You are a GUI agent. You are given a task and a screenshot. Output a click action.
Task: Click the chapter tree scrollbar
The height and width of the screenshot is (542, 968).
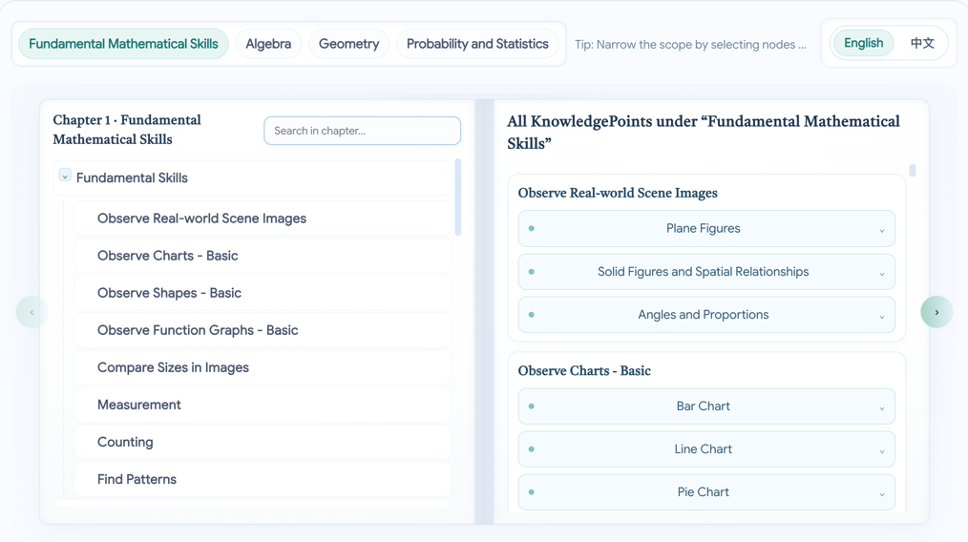click(458, 197)
